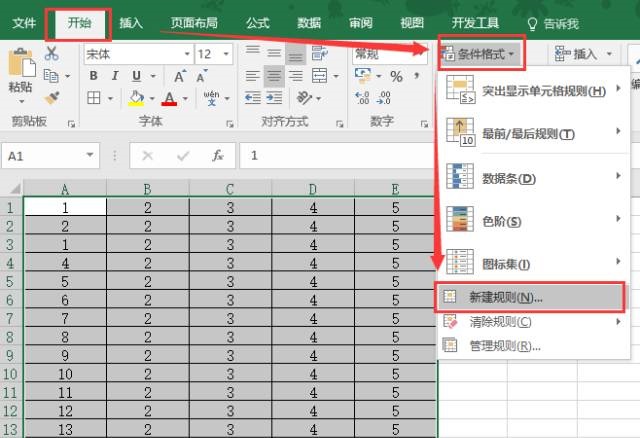The image size is (640, 438).
Task: Toggle Italic formatting
Action: point(115,76)
